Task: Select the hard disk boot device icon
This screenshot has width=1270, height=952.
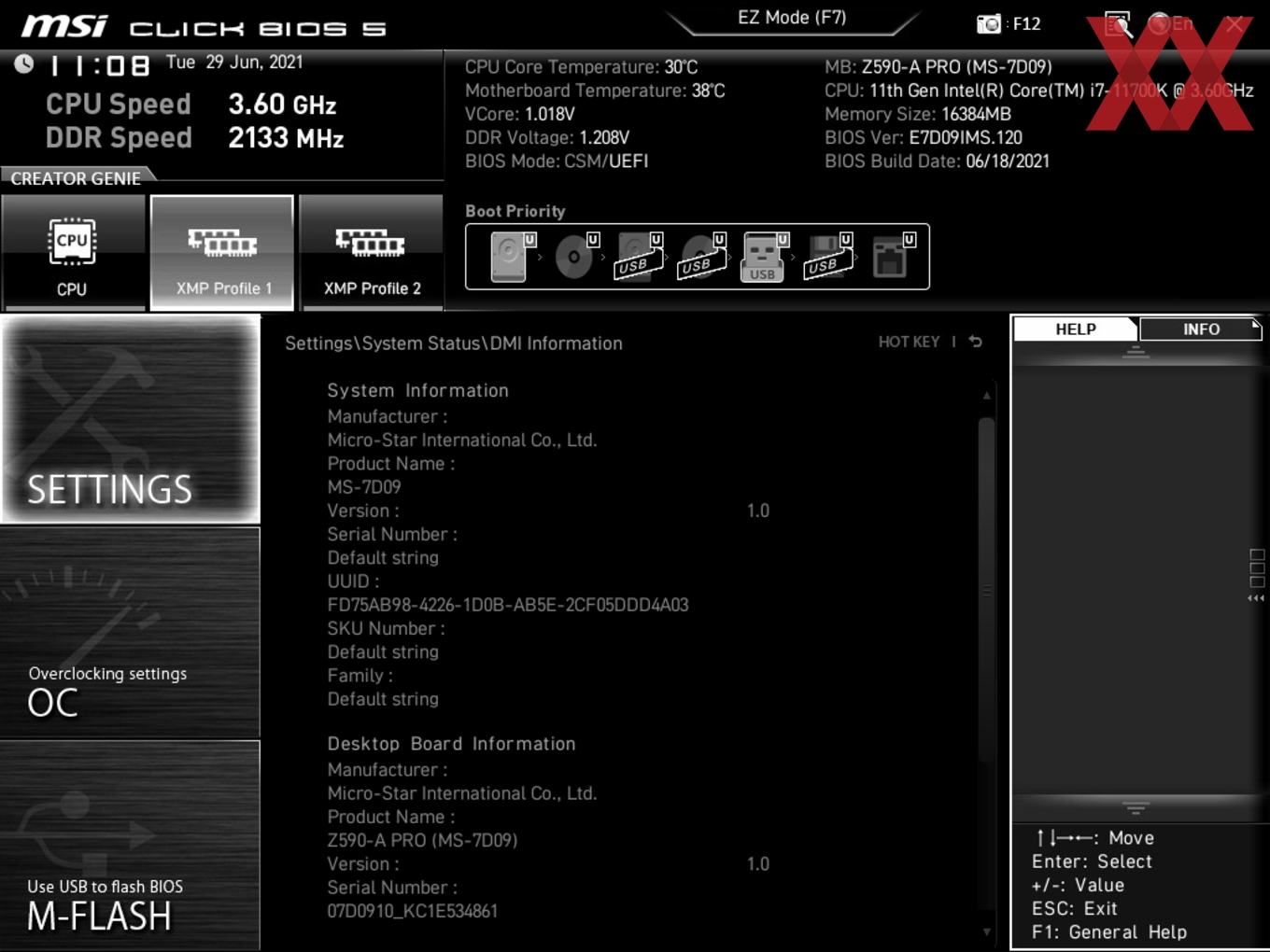Action: pyautogui.click(x=512, y=257)
